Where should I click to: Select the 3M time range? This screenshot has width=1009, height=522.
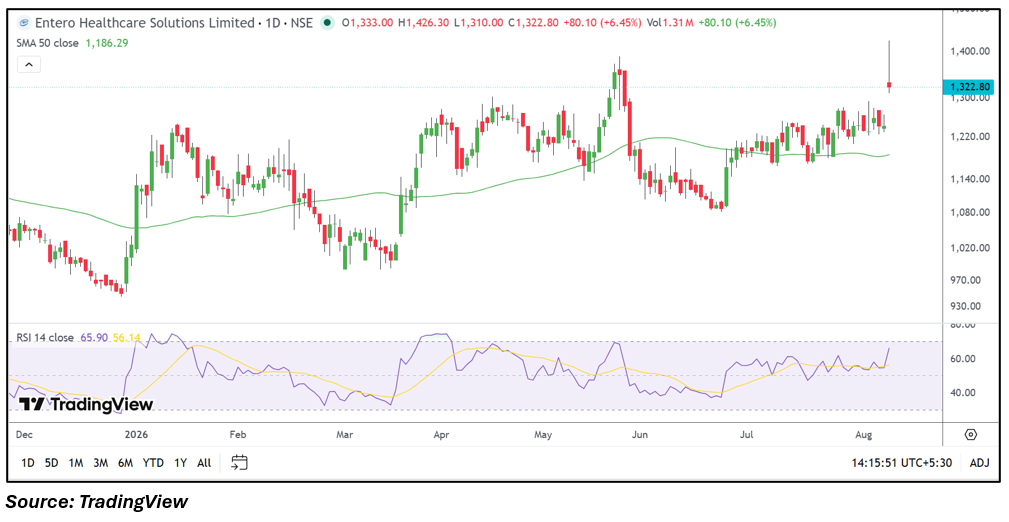tap(100, 463)
